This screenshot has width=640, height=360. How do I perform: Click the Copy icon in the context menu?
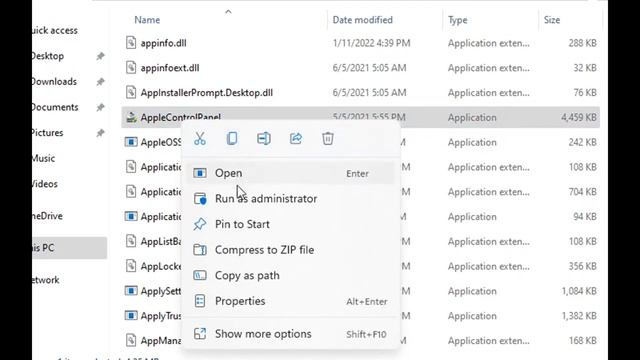click(232, 139)
